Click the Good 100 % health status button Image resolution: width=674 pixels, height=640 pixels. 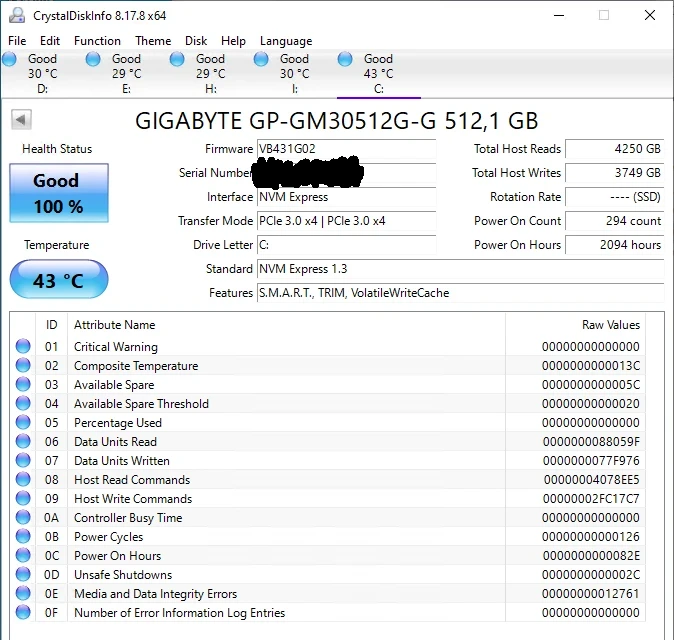click(59, 193)
